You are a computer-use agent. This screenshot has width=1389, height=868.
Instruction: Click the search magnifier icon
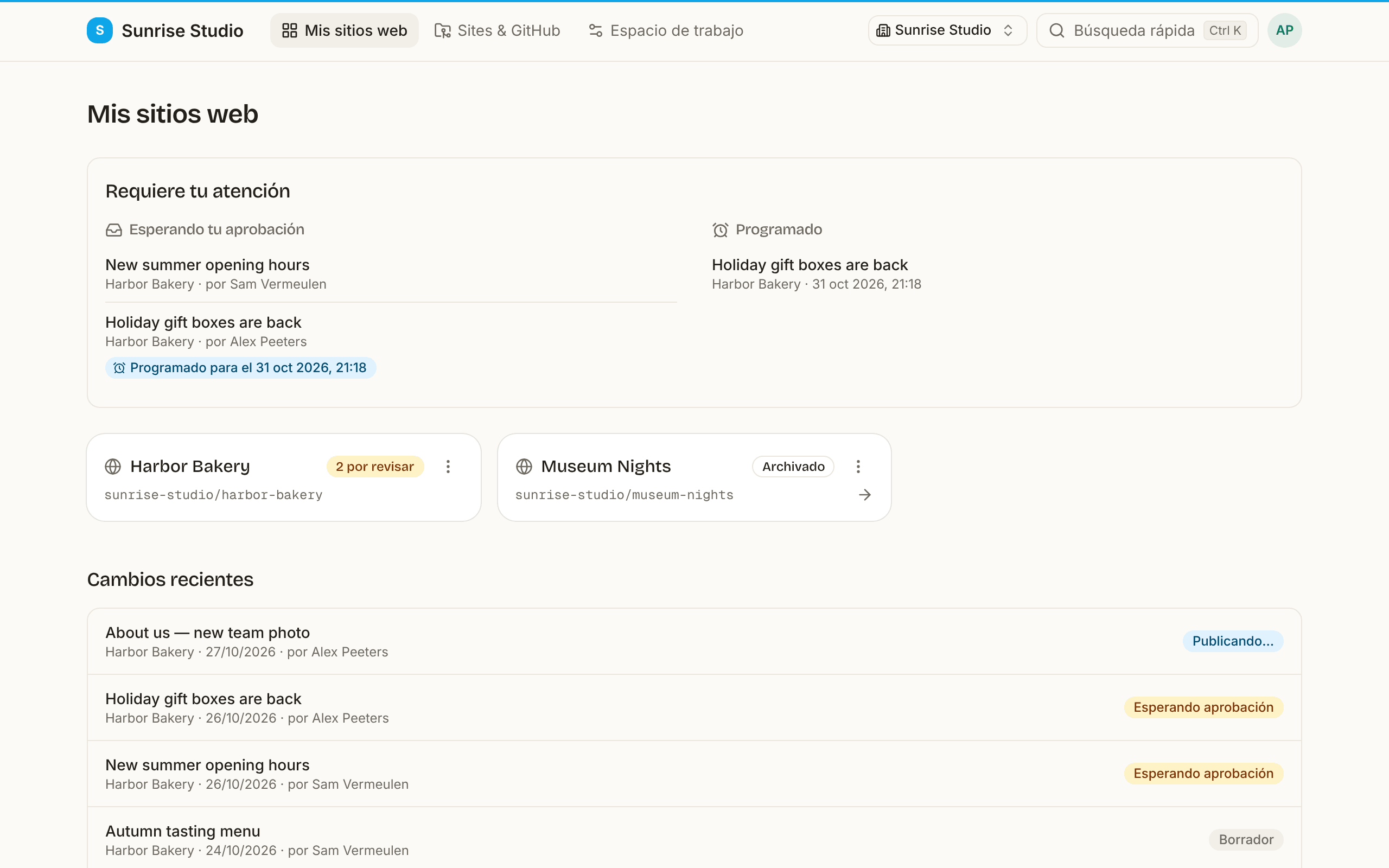pos(1057,30)
